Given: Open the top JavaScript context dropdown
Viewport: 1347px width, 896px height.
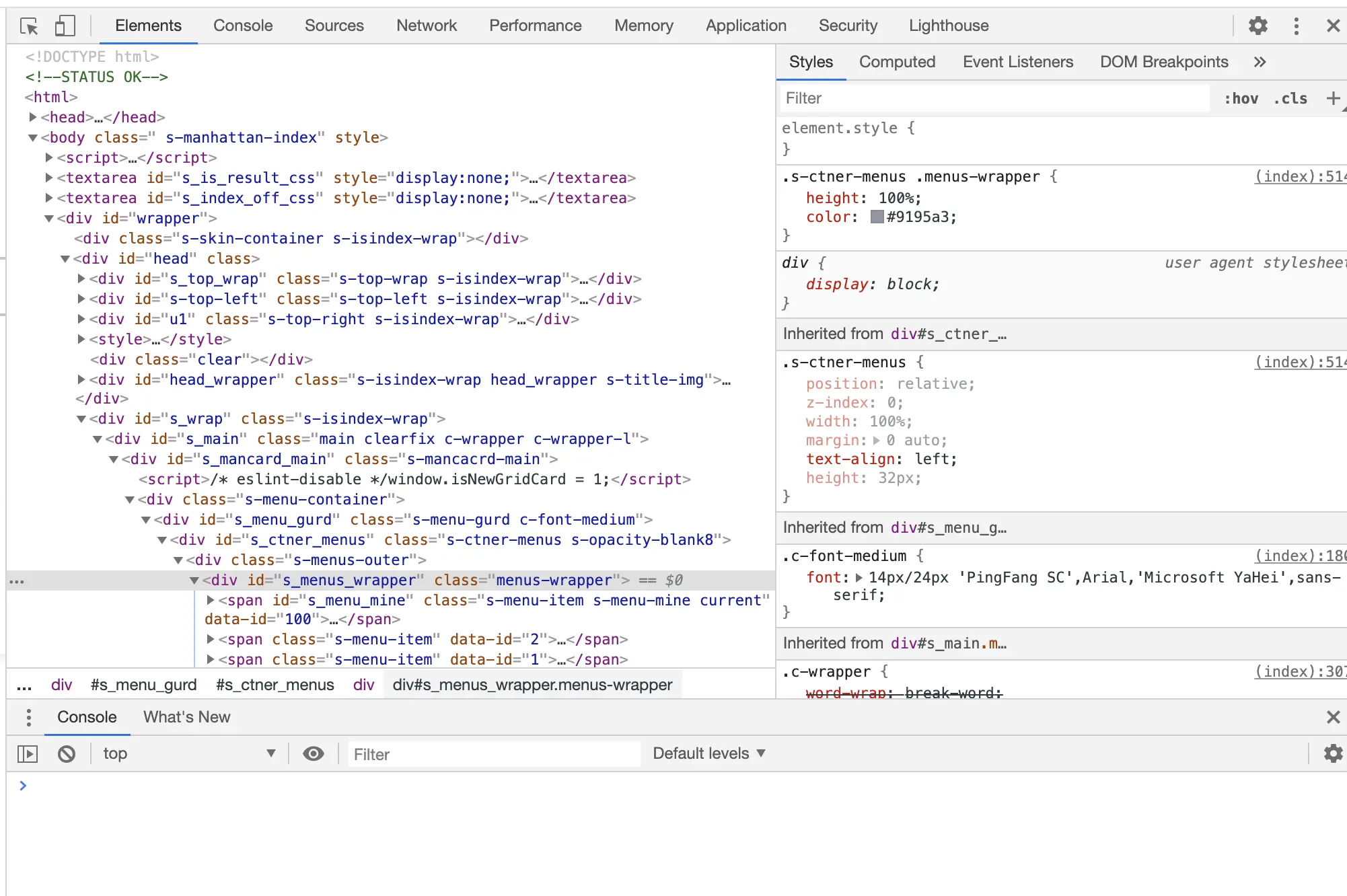Looking at the screenshot, I should pyautogui.click(x=188, y=753).
